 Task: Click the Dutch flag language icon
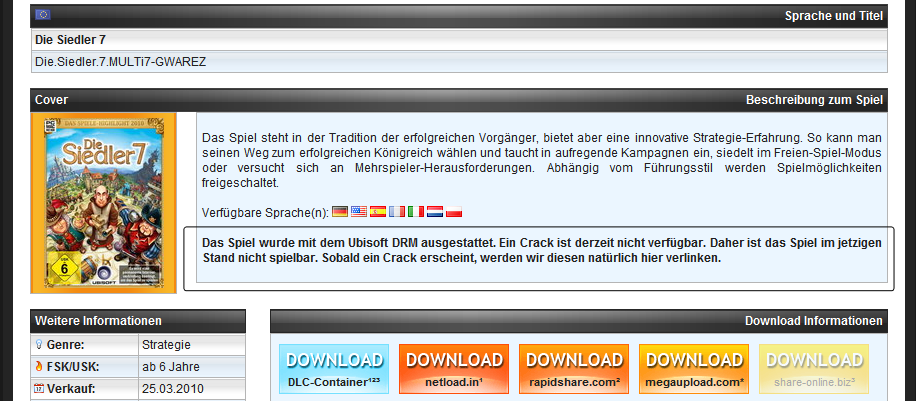click(435, 212)
